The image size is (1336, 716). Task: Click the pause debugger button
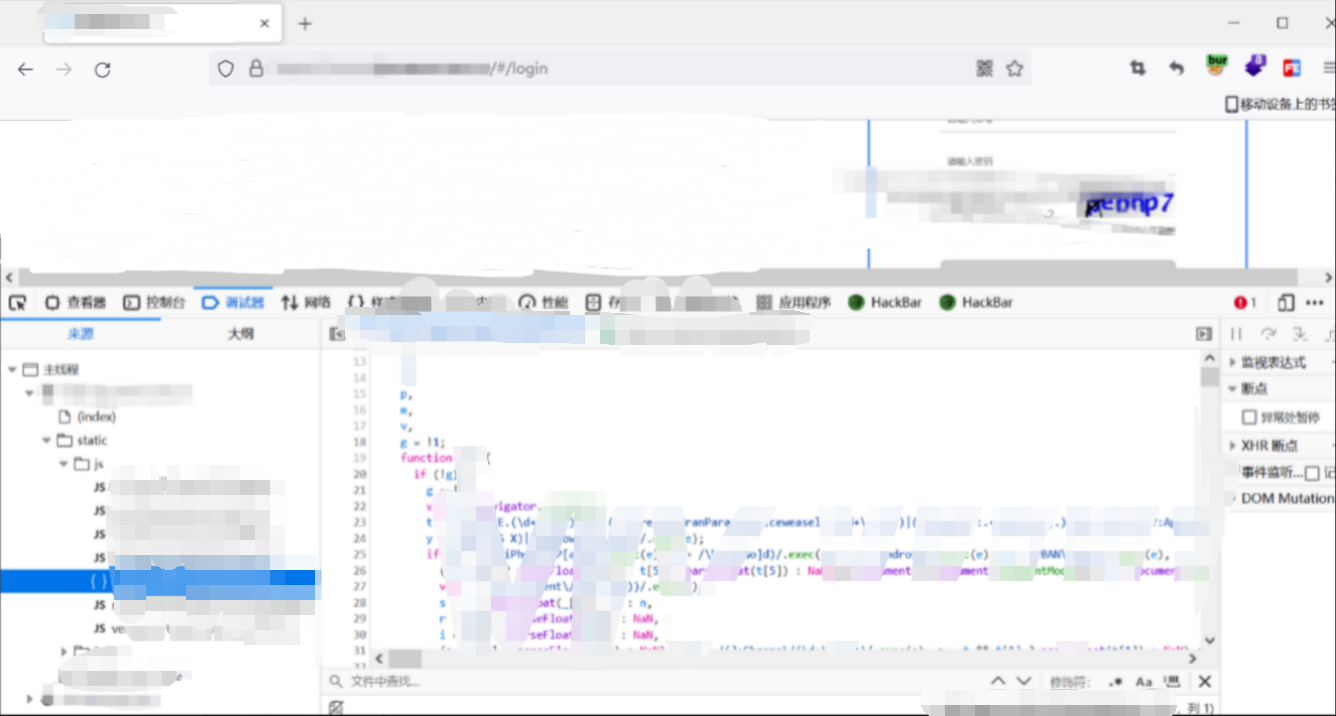(1237, 334)
